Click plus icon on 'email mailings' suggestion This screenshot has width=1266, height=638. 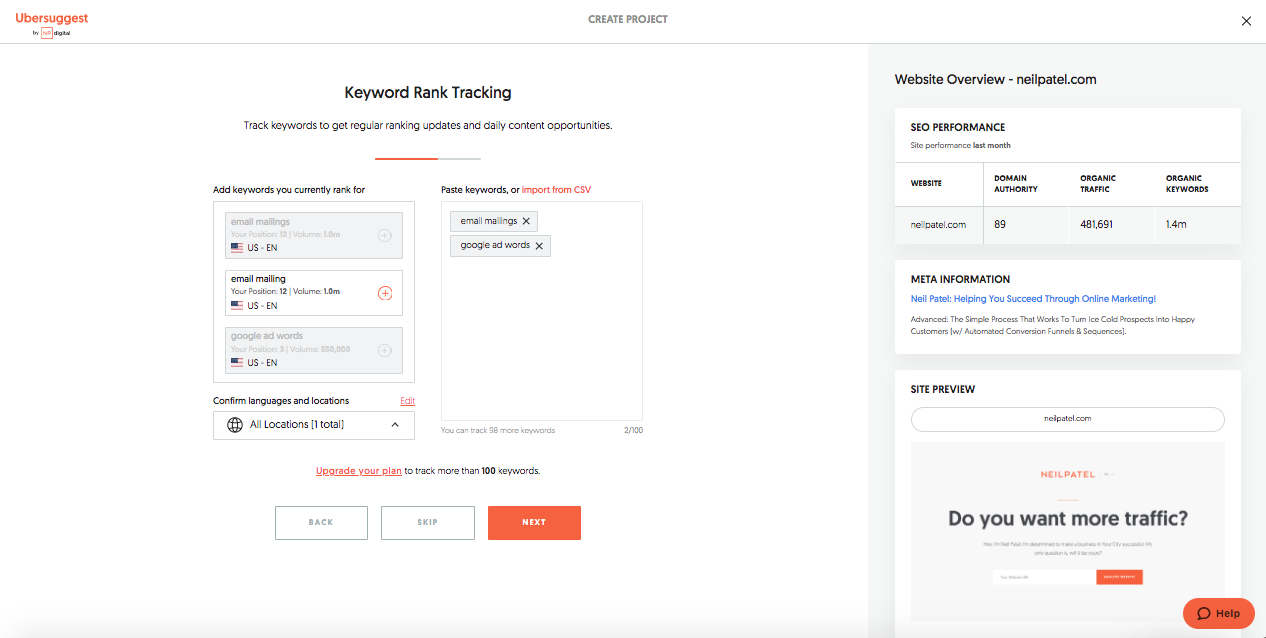point(385,235)
